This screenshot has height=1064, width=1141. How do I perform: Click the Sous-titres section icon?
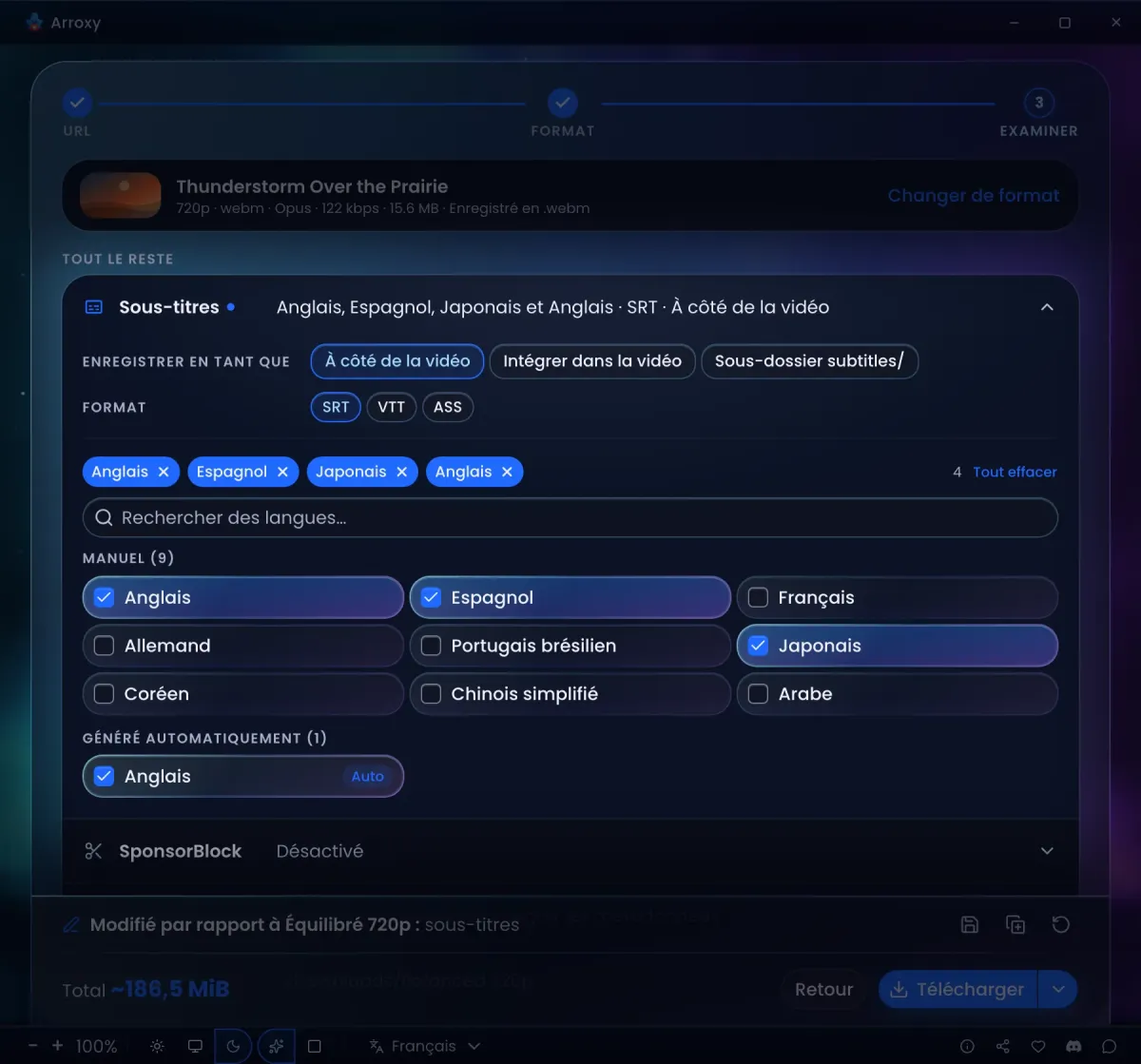(x=93, y=307)
